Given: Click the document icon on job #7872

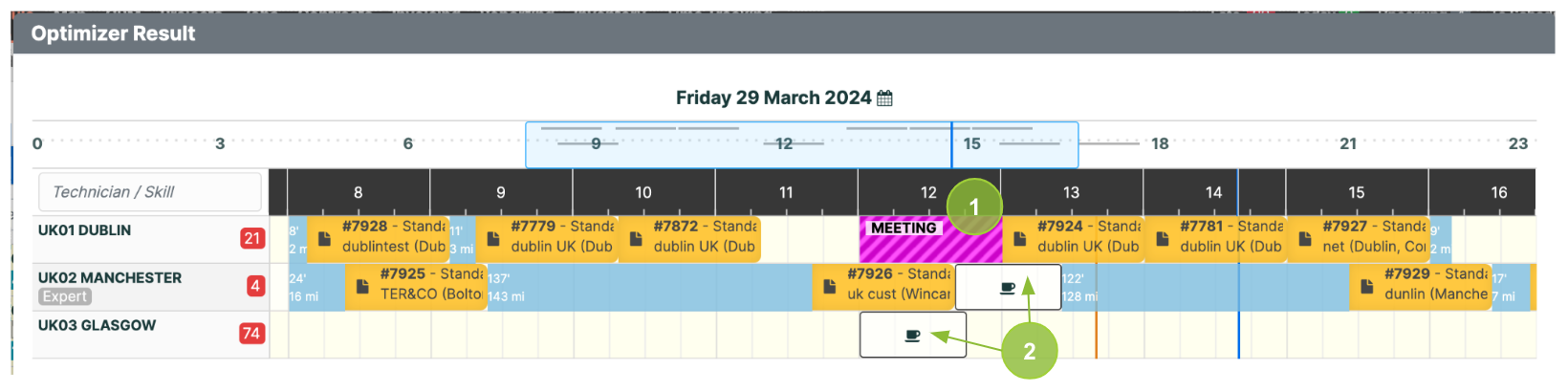Looking at the screenshot, I should [x=636, y=238].
